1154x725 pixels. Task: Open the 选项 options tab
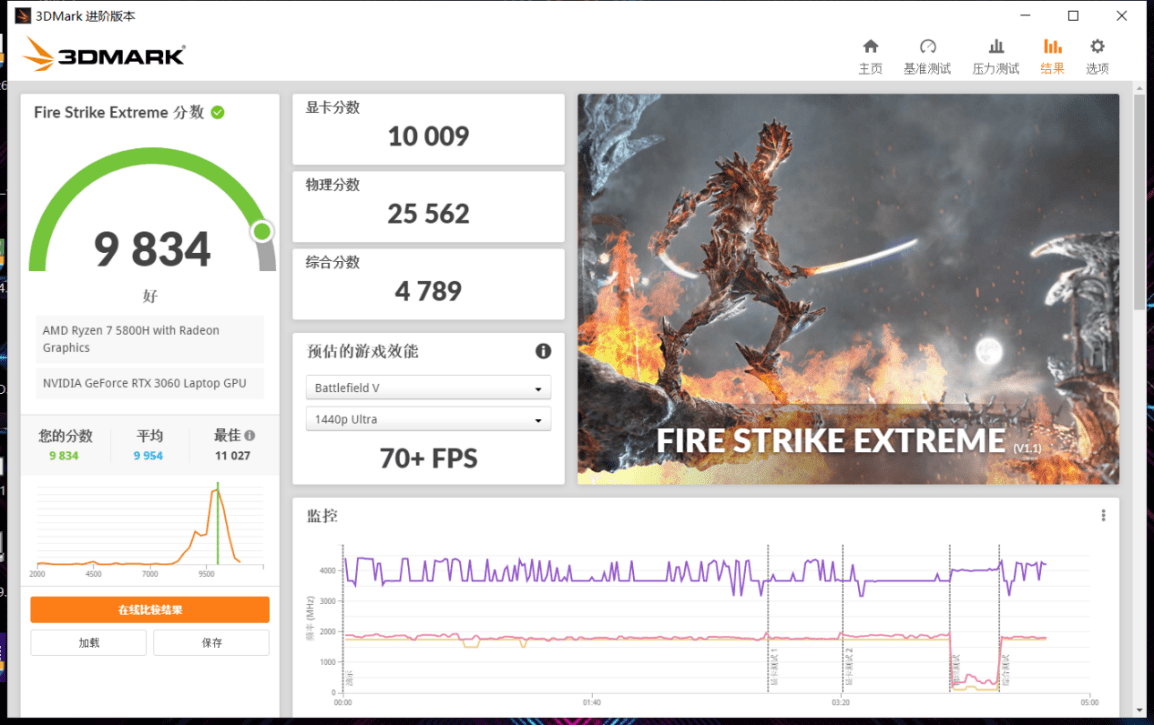click(1097, 57)
